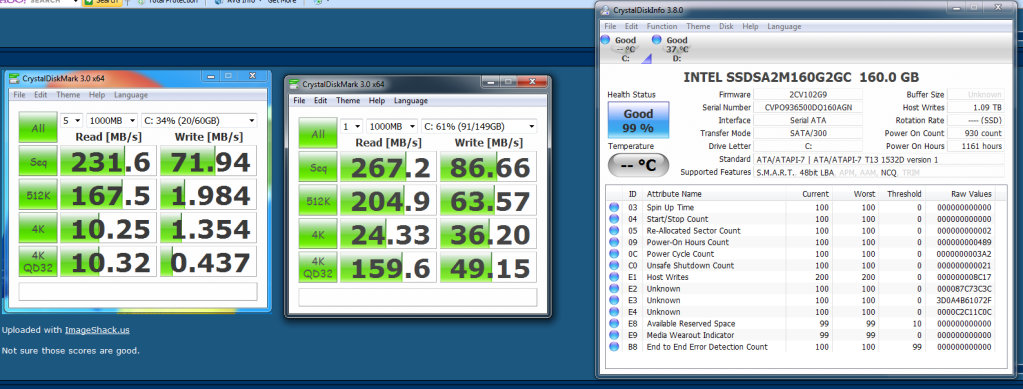Click the status icon for Spin Up Time
The image size is (1023, 389).
(614, 208)
